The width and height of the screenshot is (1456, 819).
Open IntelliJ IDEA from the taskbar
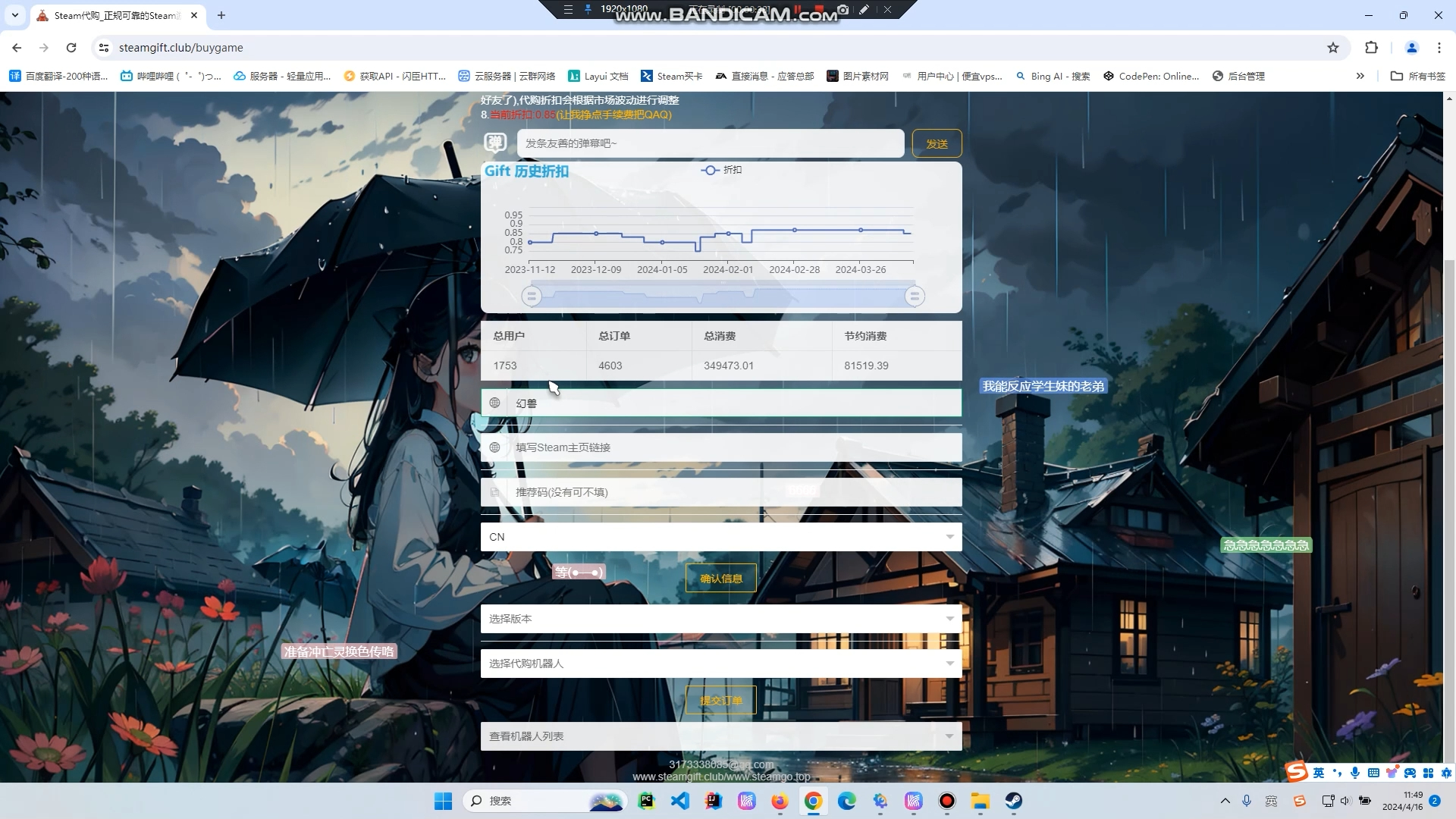(x=714, y=801)
